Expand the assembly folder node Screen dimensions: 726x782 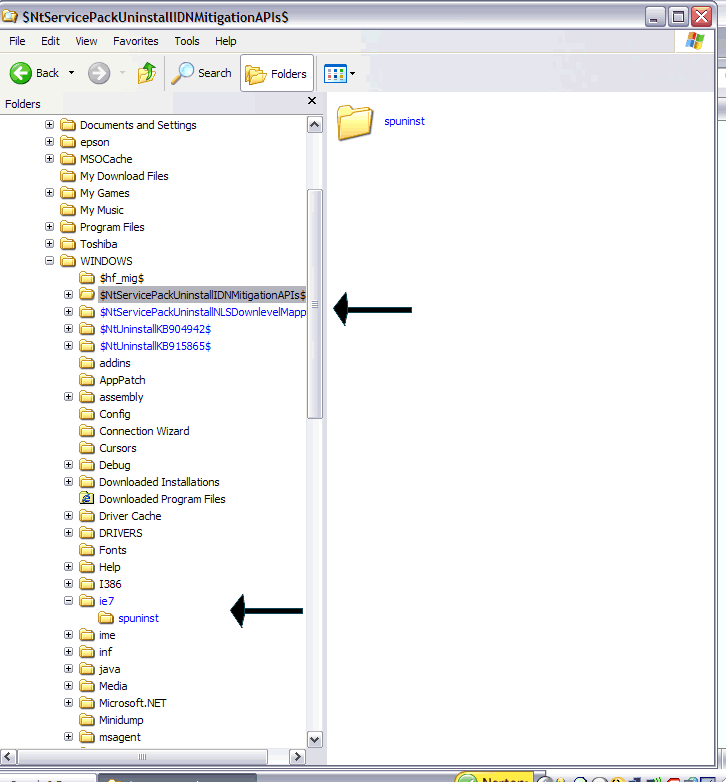tap(69, 397)
